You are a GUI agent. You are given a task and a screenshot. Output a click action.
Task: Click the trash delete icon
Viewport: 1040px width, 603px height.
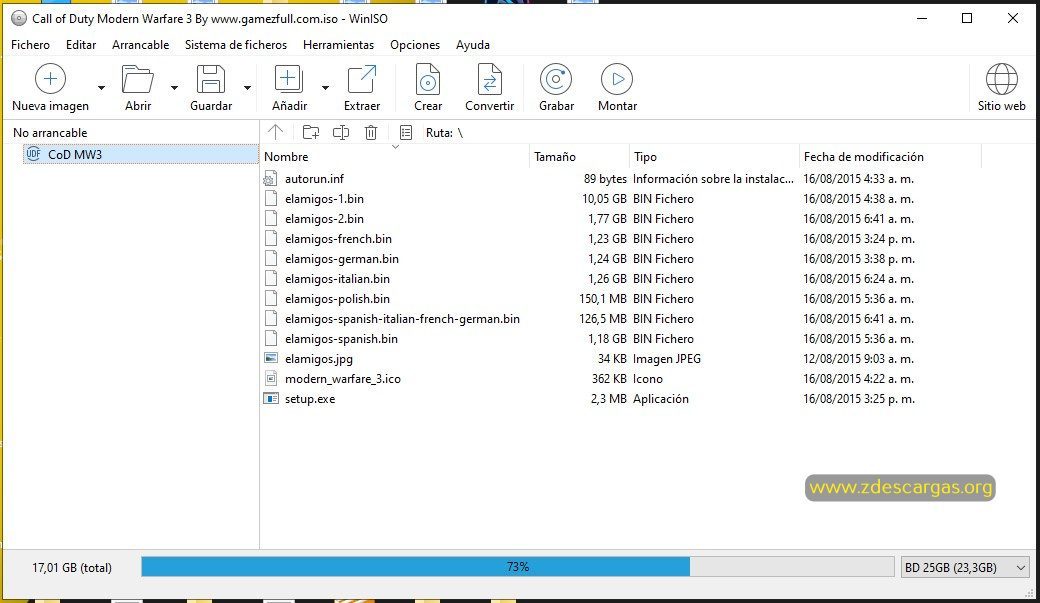point(371,132)
